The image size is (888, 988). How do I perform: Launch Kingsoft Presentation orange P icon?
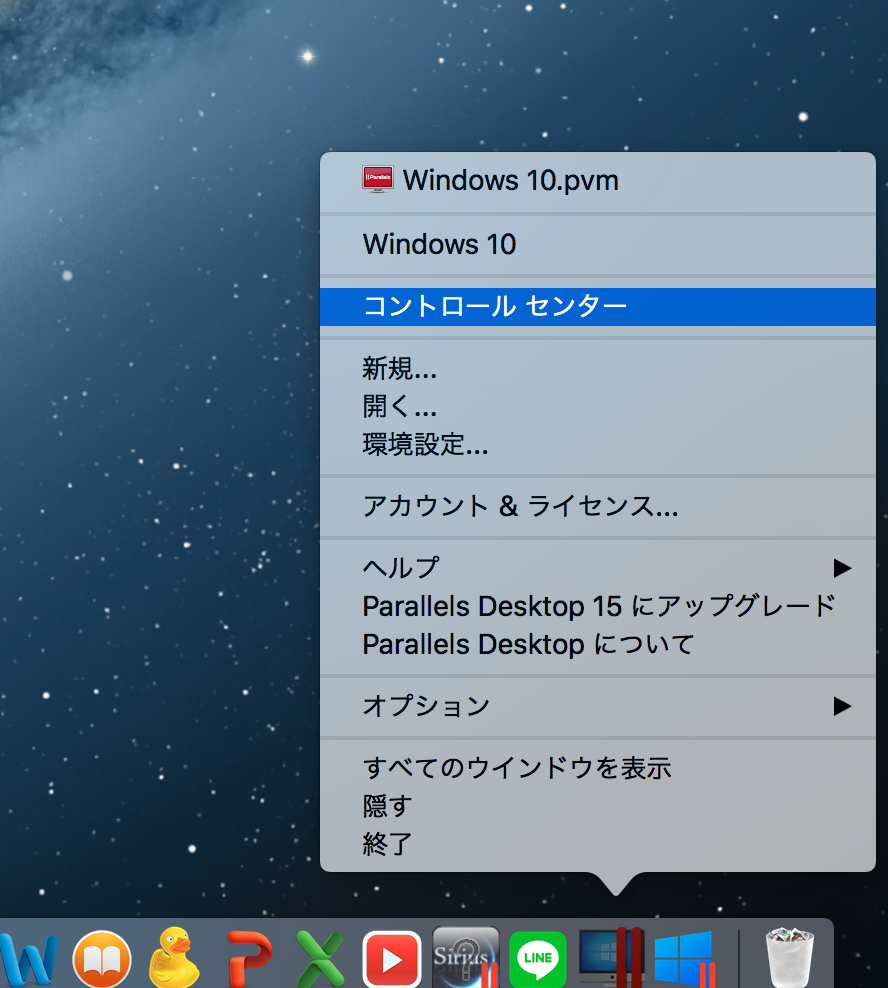pos(249,958)
